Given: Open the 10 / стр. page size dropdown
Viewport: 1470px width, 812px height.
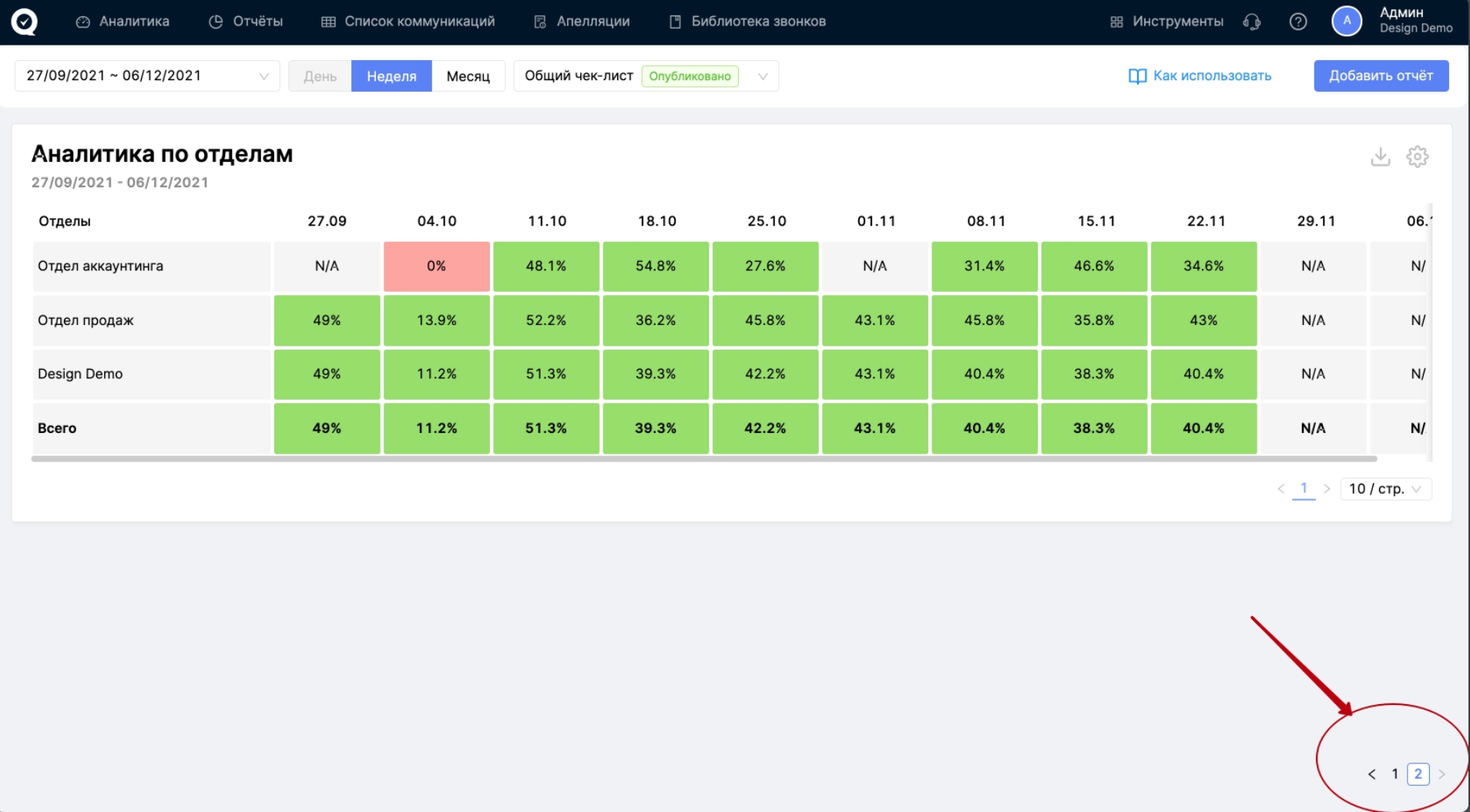Looking at the screenshot, I should 1385,489.
